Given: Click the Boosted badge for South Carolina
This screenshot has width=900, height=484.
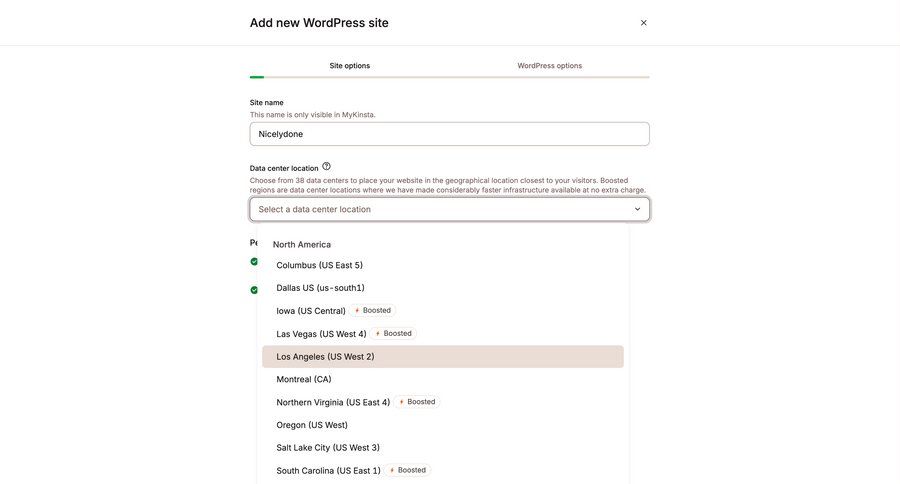Looking at the screenshot, I should point(408,470).
